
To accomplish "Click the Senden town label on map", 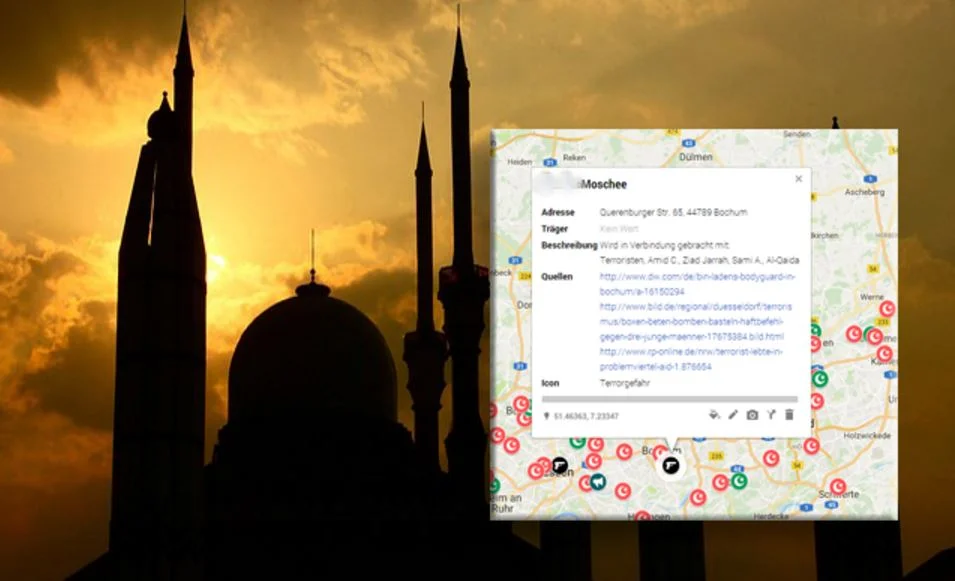I will 797,134.
